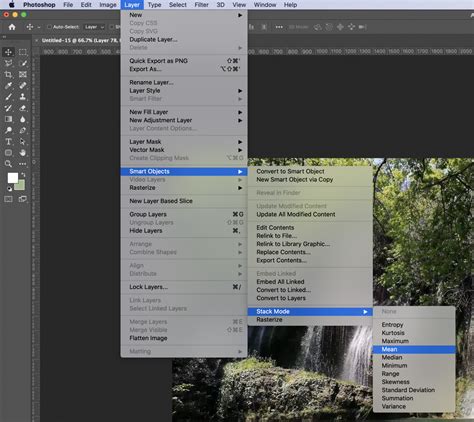
Task: Expand the Layer Style submenu
Action: pyautogui.click(x=240, y=91)
